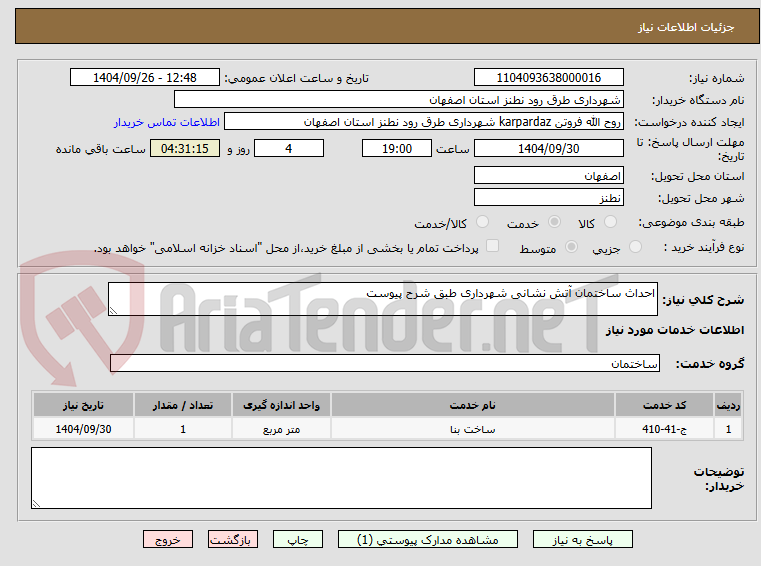The width and height of the screenshot is (761, 566).
Task: Click the مشاهده مدارک پیوستی (1) button
Action: click(x=428, y=539)
